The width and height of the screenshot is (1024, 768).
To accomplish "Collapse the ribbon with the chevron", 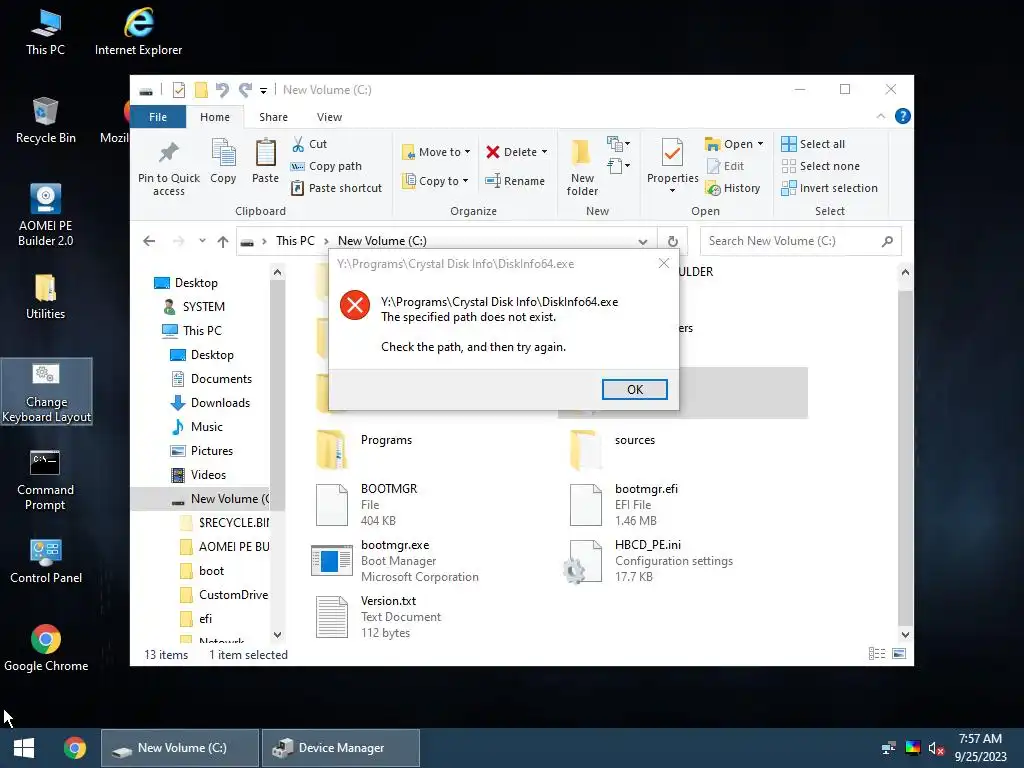I will [880, 116].
